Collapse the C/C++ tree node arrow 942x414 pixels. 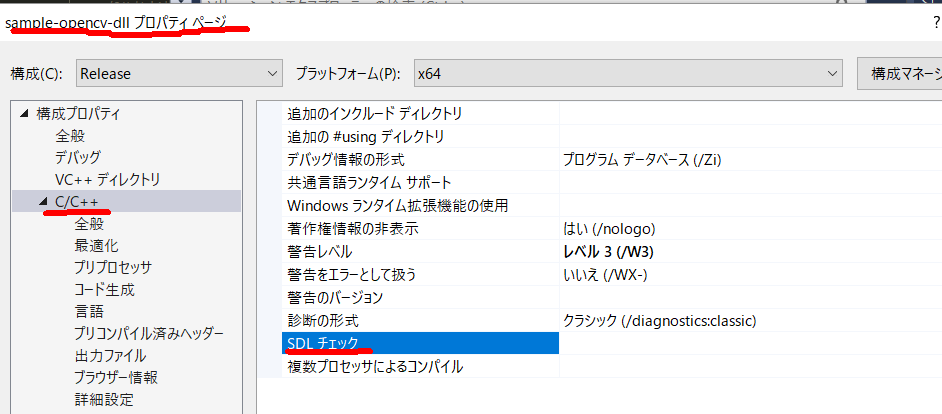tap(43, 202)
